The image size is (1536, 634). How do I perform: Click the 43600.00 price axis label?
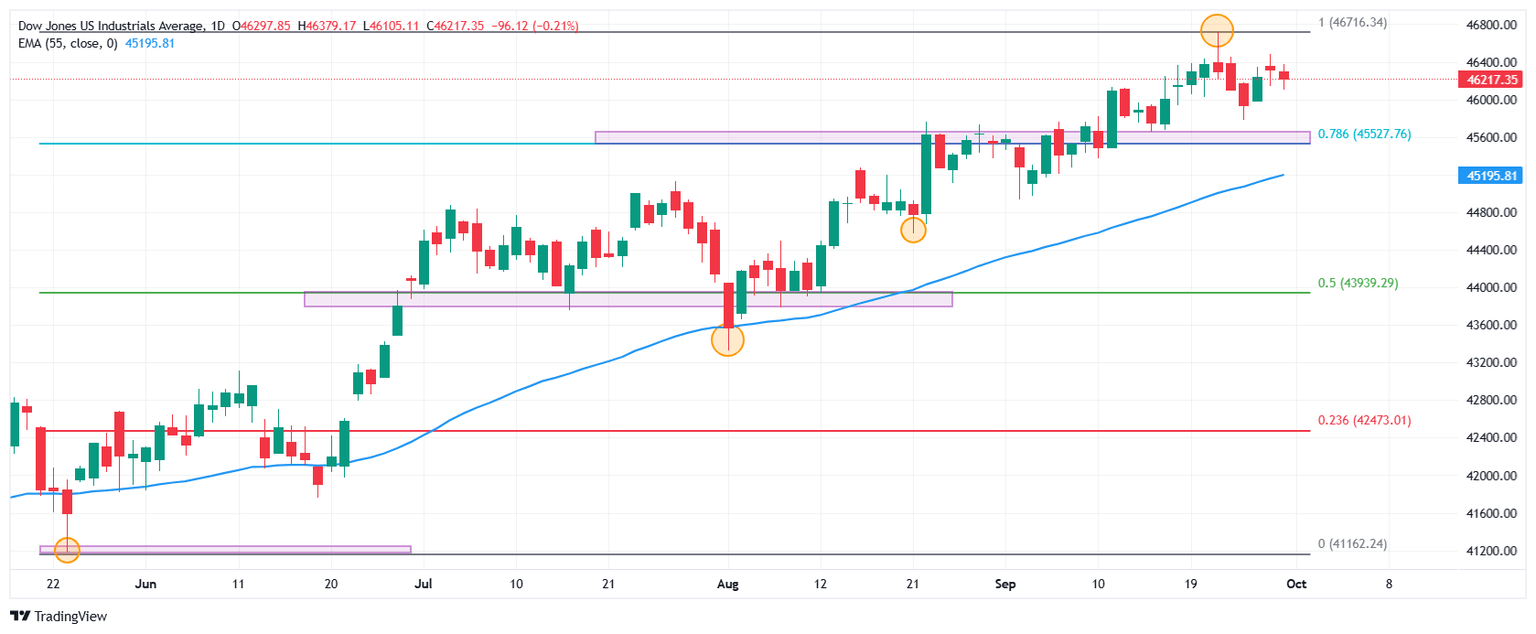(1492, 326)
